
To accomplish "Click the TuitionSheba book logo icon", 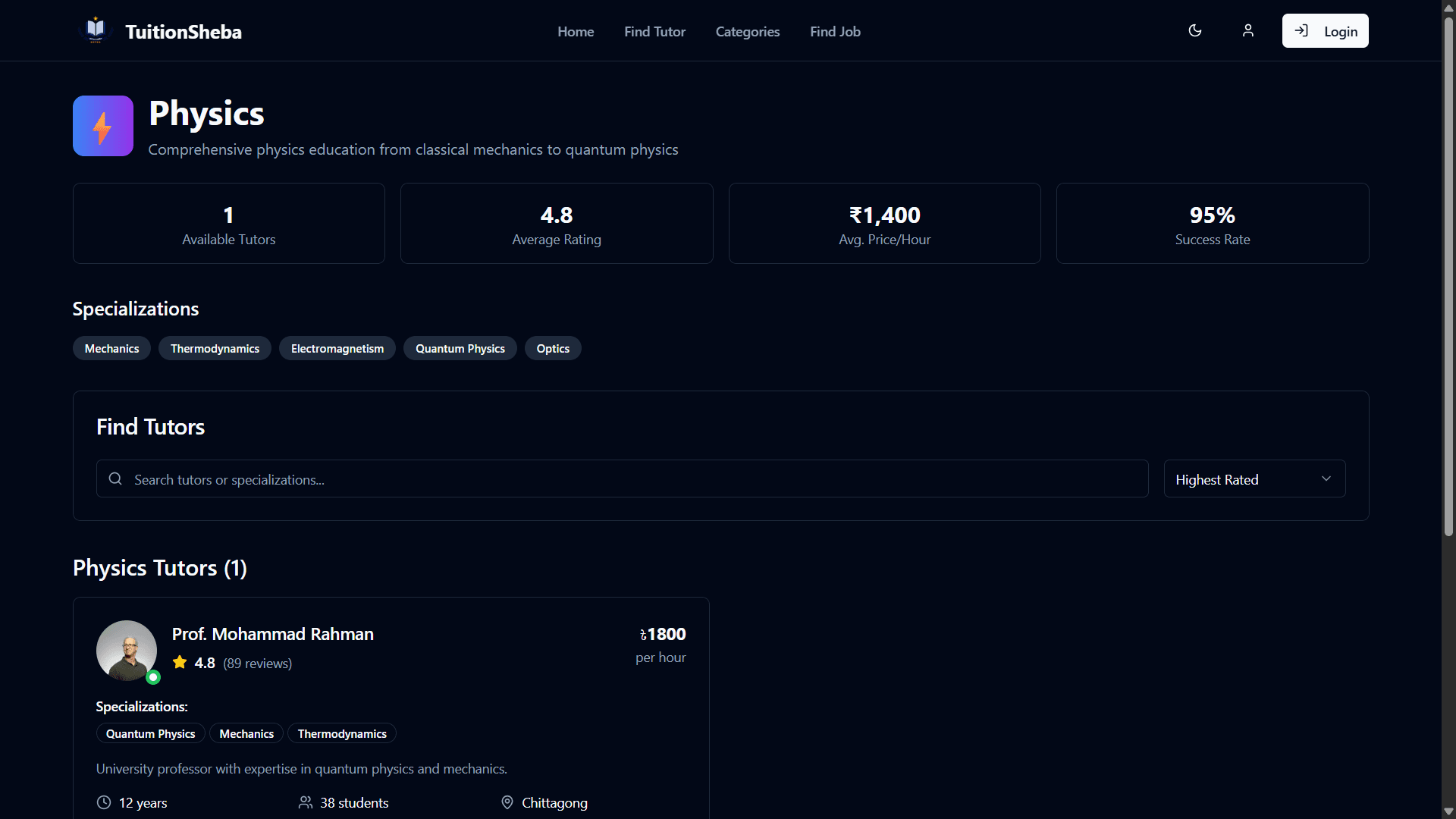I will (96, 30).
